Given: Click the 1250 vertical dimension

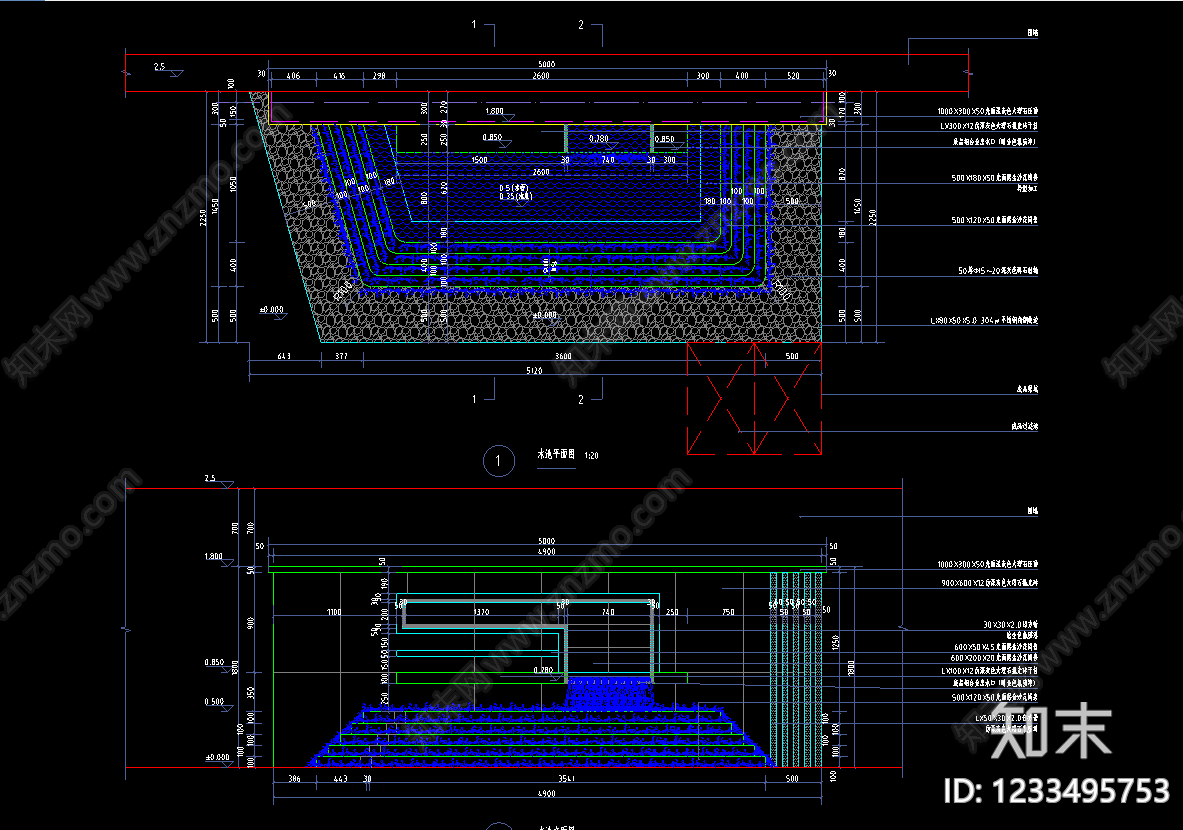Looking at the screenshot, I should point(835,644).
